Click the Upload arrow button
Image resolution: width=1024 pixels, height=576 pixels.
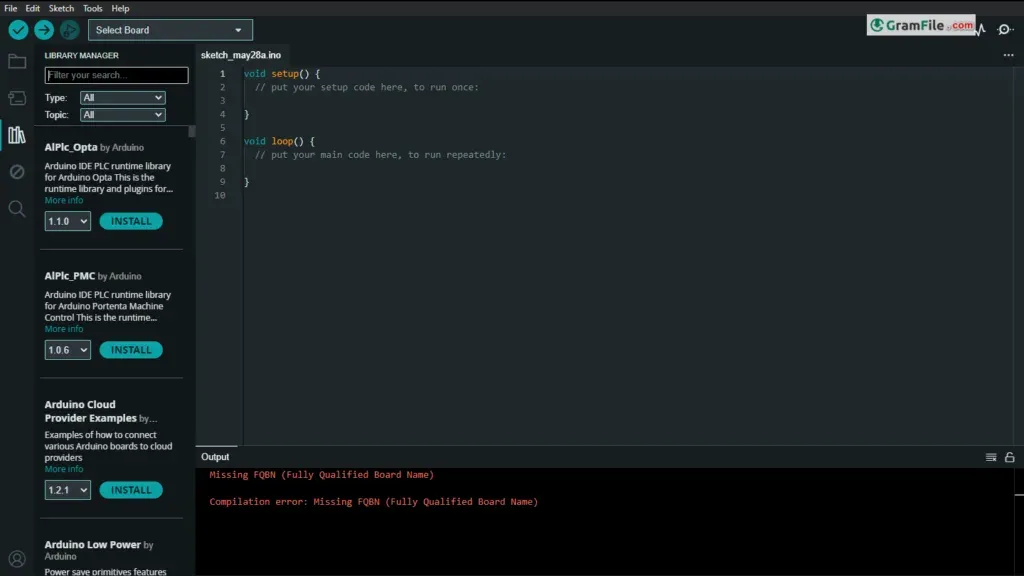44,30
